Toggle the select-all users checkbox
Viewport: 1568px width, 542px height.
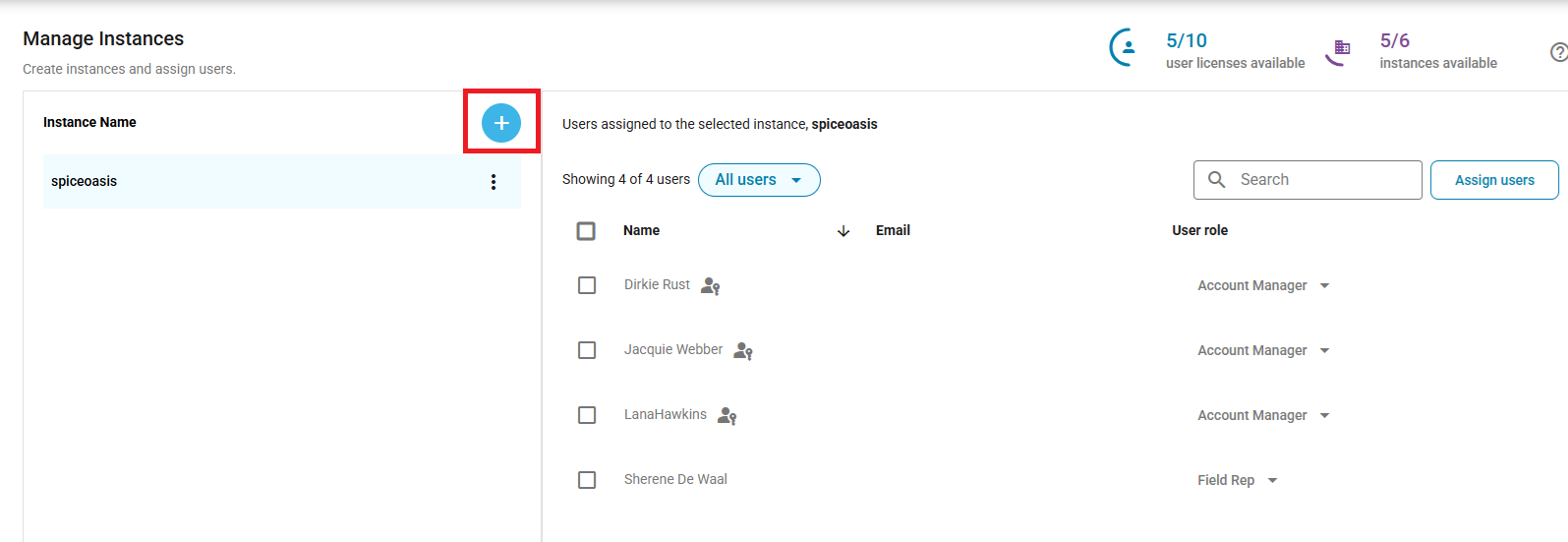coord(587,231)
